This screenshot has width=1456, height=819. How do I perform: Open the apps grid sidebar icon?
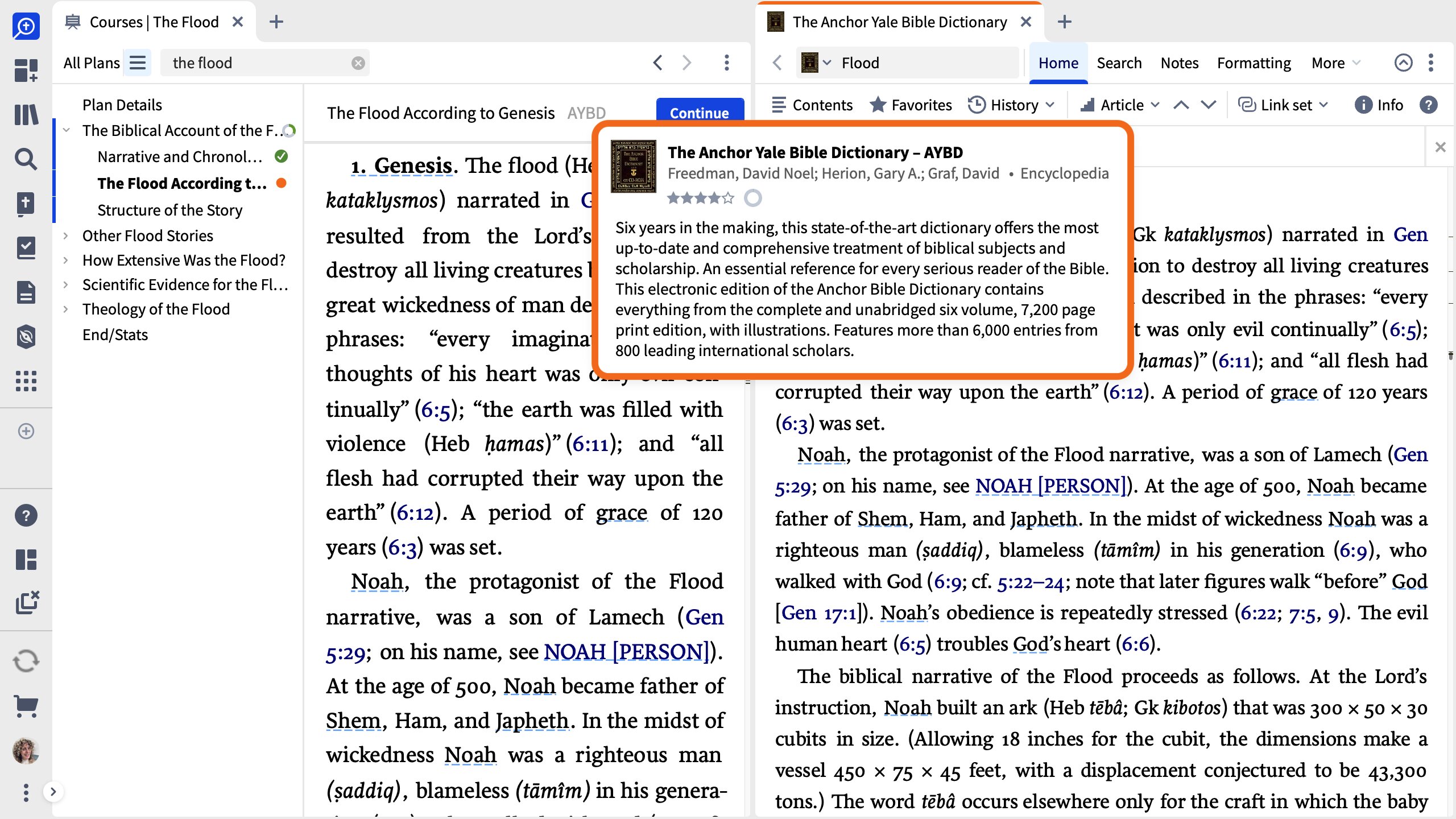point(26,381)
